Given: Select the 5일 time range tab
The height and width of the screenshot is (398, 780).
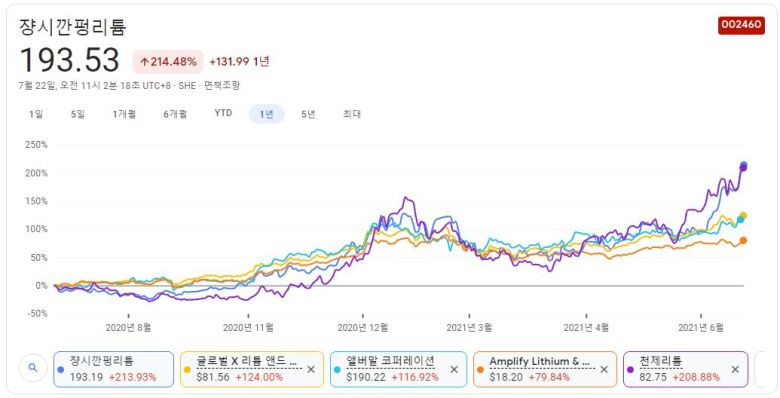Looking at the screenshot, I should (78, 114).
